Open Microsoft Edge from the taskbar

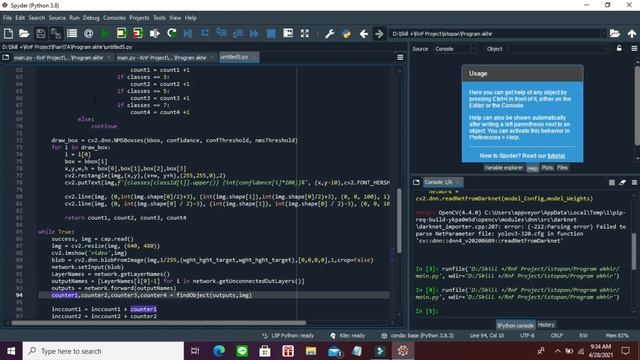tap(219, 351)
